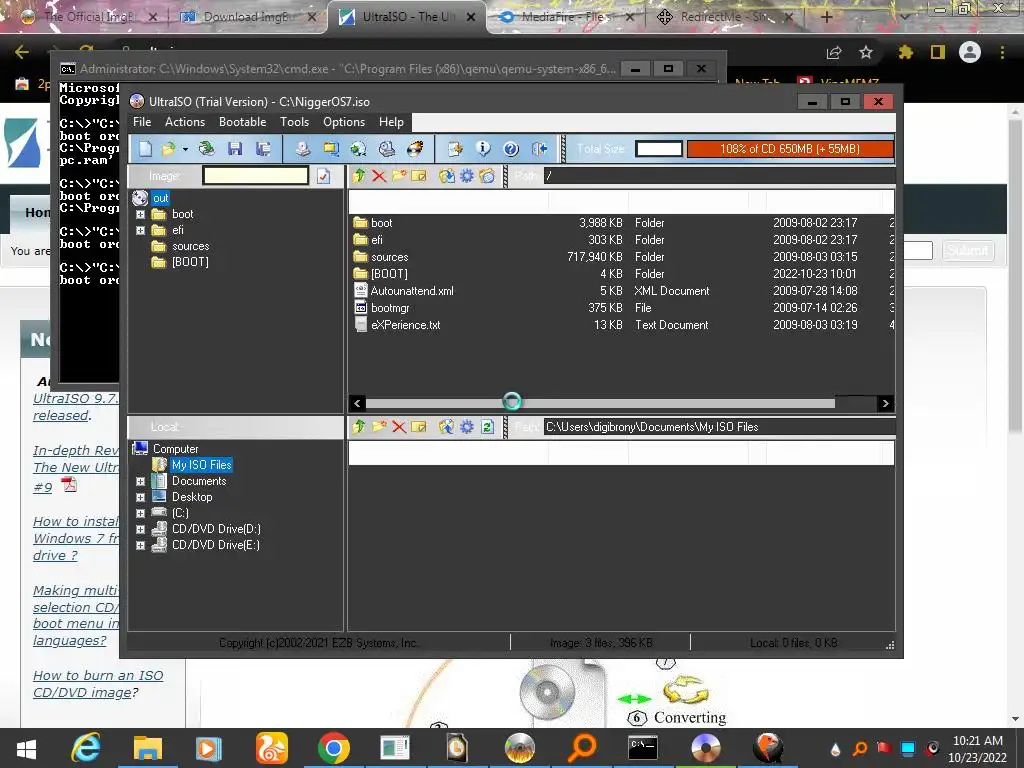This screenshot has width=1024, height=768.
Task: Select My ISO Files in the local tree
Action: (x=201, y=465)
